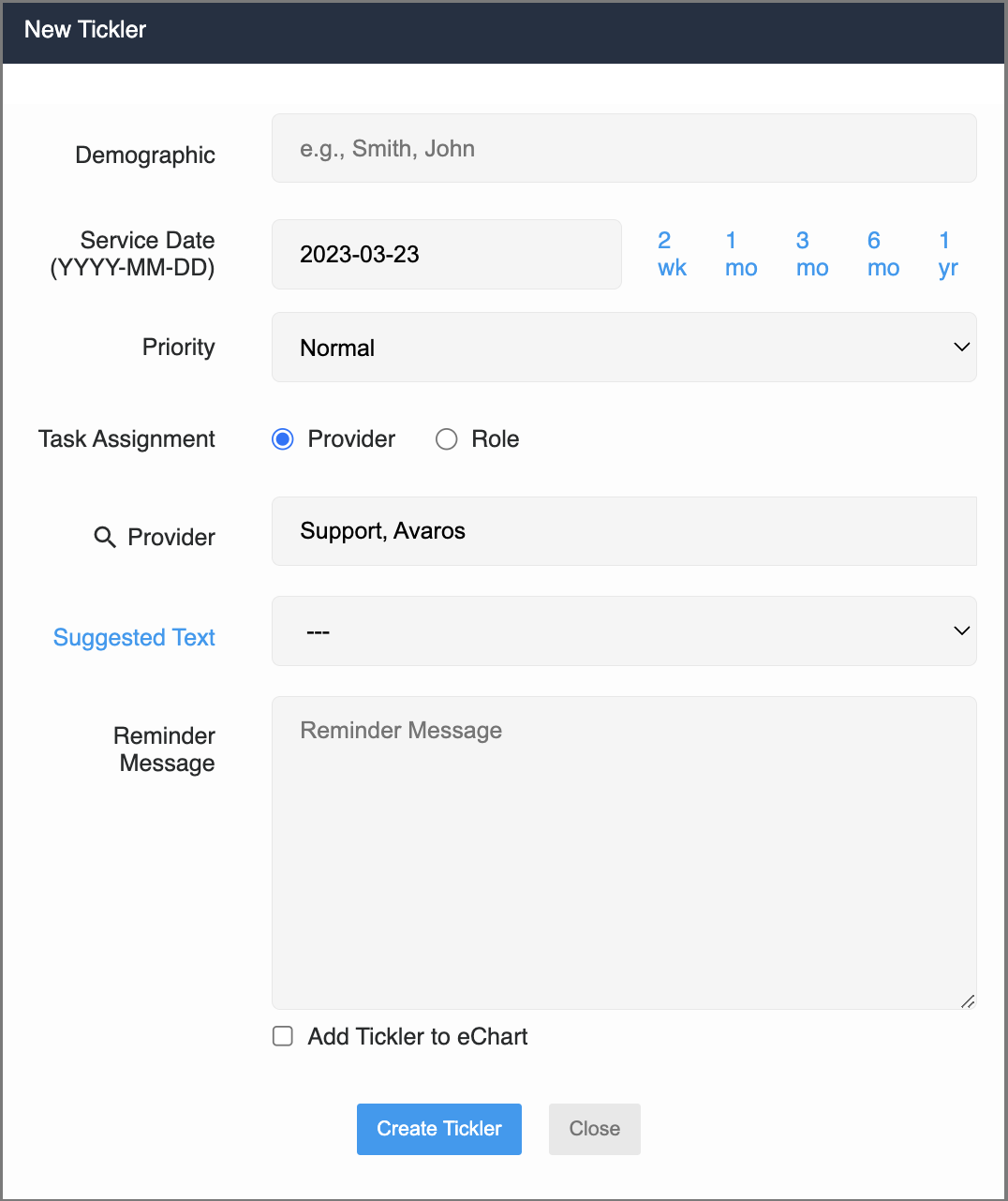Image resolution: width=1008 pixels, height=1201 pixels.
Task: Select the Role radio button
Action: pyautogui.click(x=446, y=438)
